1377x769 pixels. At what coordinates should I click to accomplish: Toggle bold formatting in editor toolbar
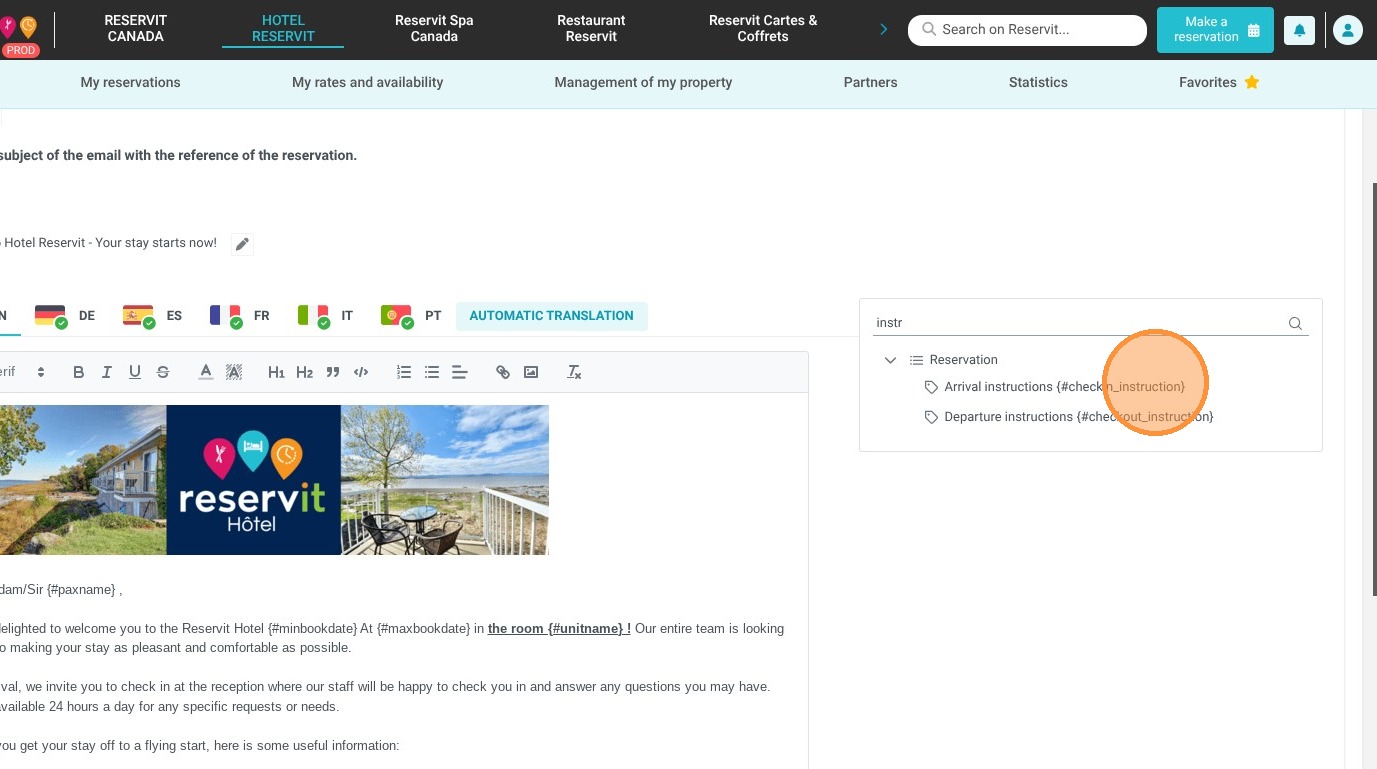click(79, 372)
